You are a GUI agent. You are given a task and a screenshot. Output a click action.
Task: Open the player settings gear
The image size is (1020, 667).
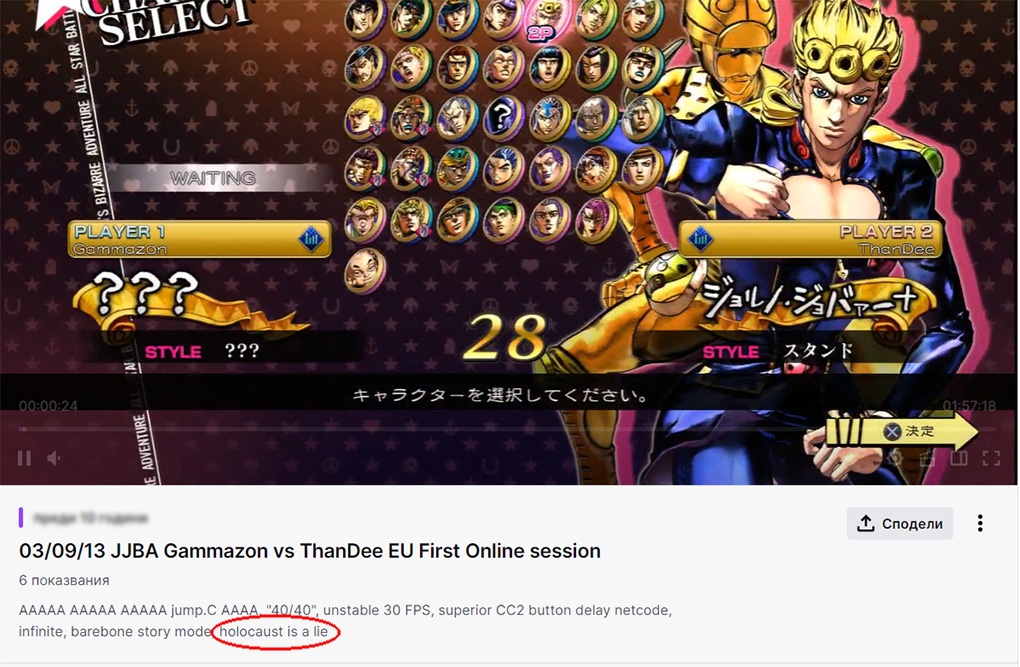coord(896,458)
